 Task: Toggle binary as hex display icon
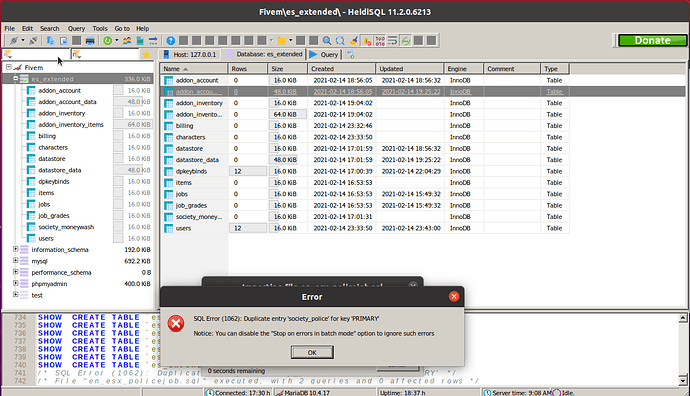[x=380, y=41]
